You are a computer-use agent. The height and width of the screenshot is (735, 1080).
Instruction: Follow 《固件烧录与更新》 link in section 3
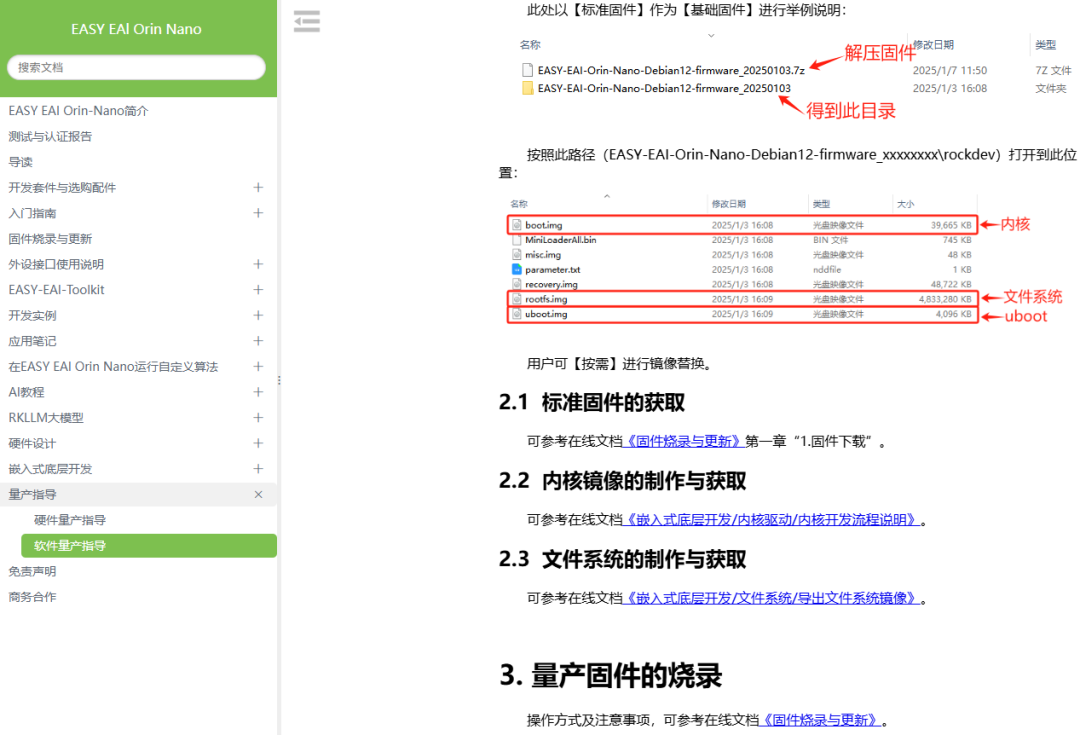(x=820, y=721)
